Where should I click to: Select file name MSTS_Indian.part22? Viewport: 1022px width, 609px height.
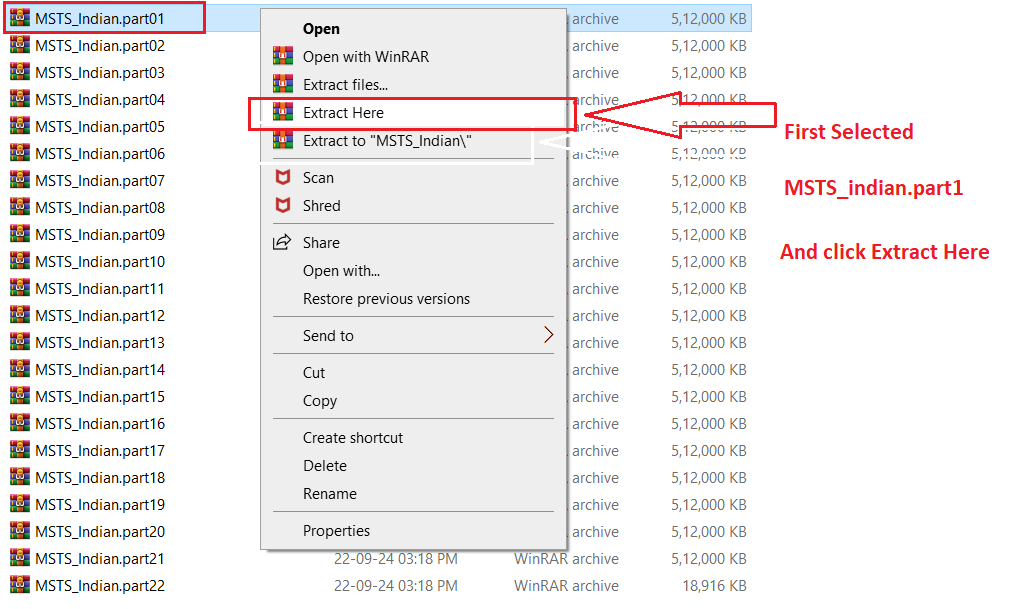click(x=100, y=586)
